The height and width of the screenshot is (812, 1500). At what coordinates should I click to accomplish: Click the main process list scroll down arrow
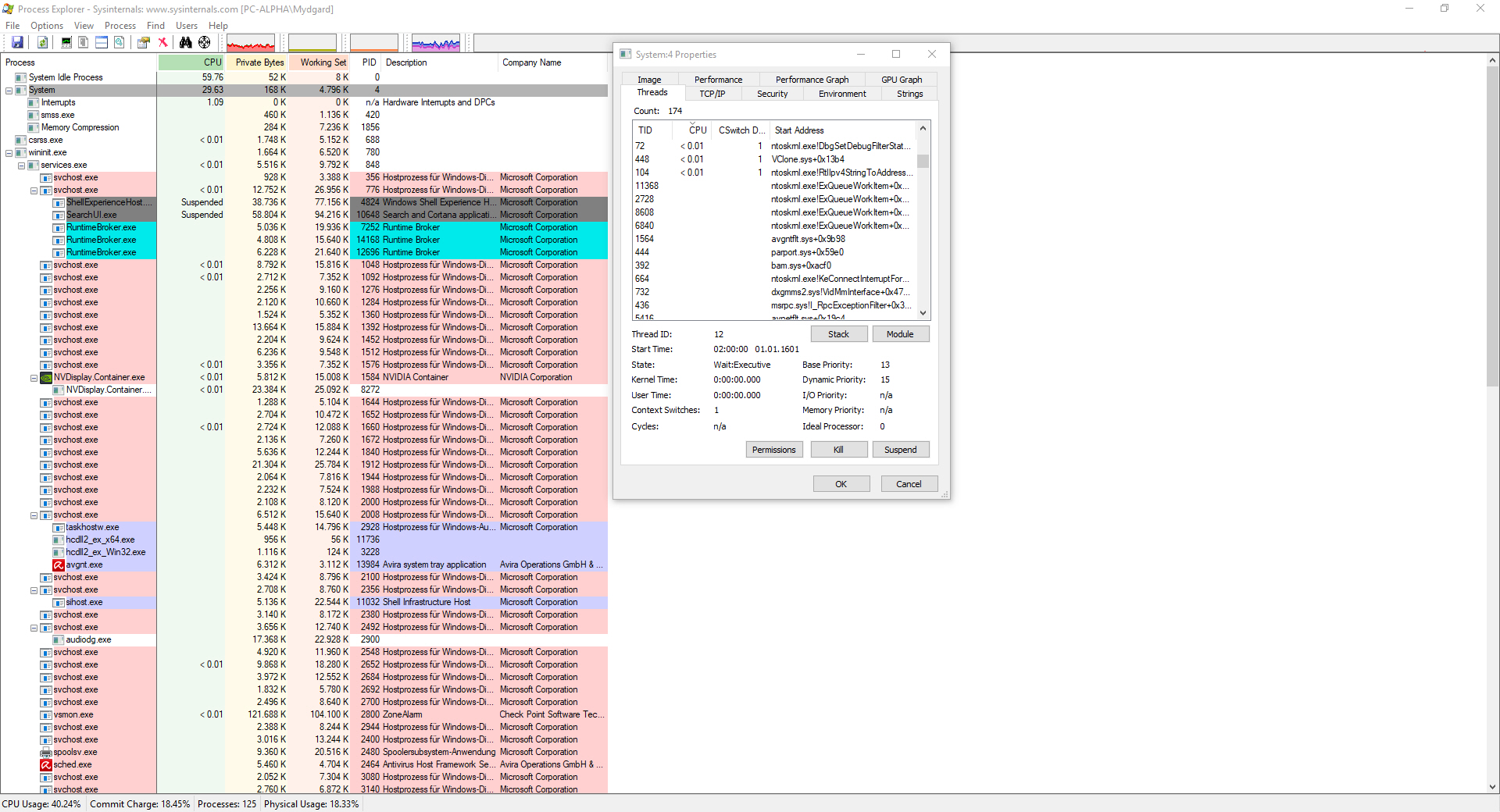pyautogui.click(x=1492, y=787)
